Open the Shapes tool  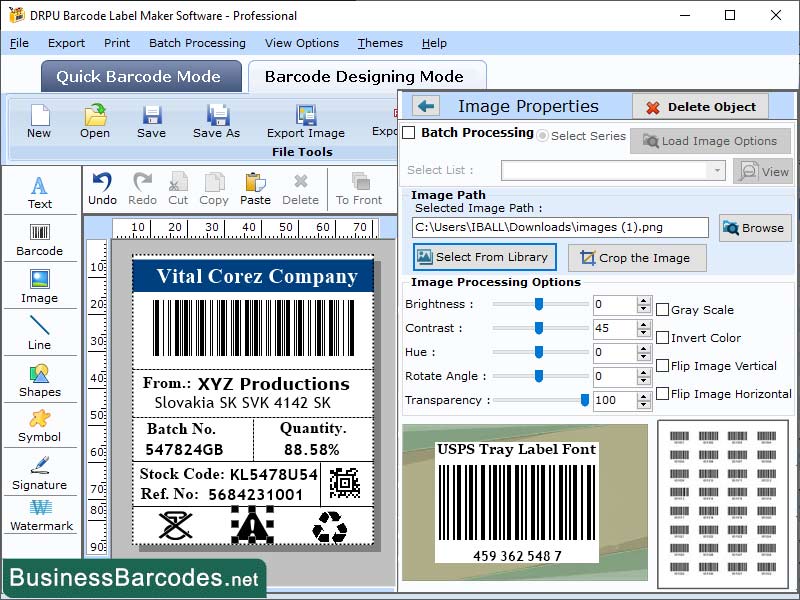(x=40, y=385)
